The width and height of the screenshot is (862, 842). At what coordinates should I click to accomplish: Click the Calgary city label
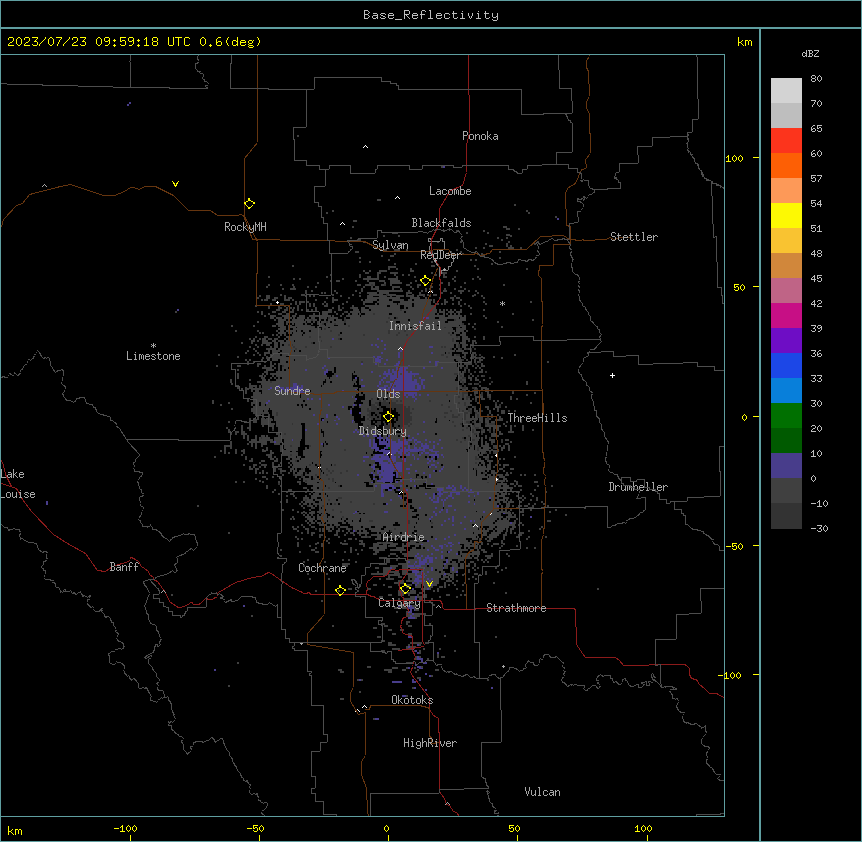[399, 603]
